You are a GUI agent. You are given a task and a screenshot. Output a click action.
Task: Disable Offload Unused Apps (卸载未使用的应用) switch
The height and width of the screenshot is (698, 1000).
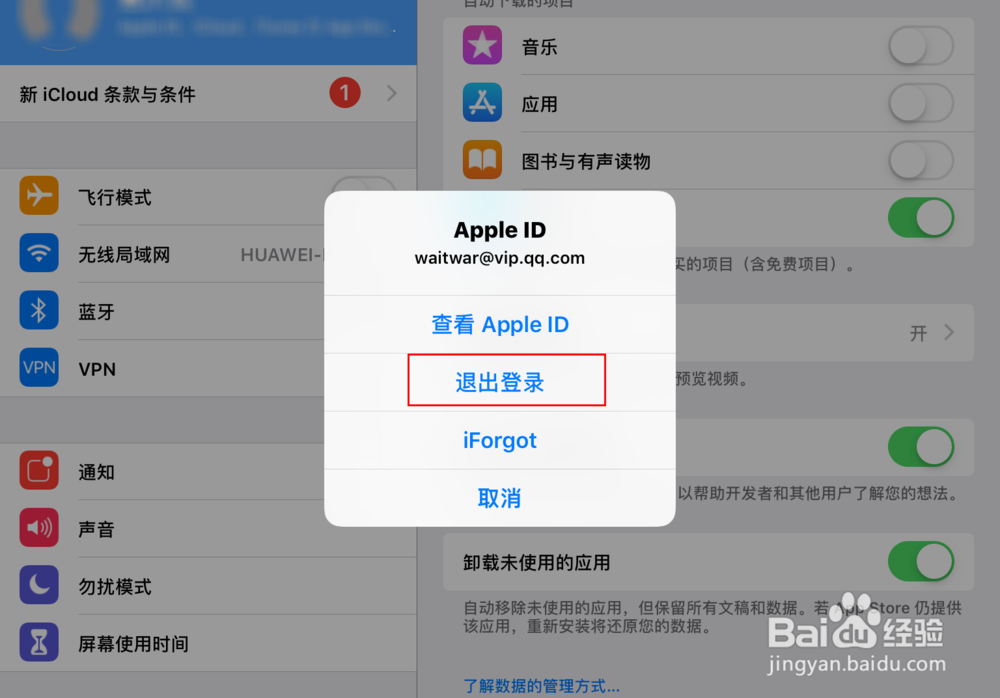(x=921, y=561)
